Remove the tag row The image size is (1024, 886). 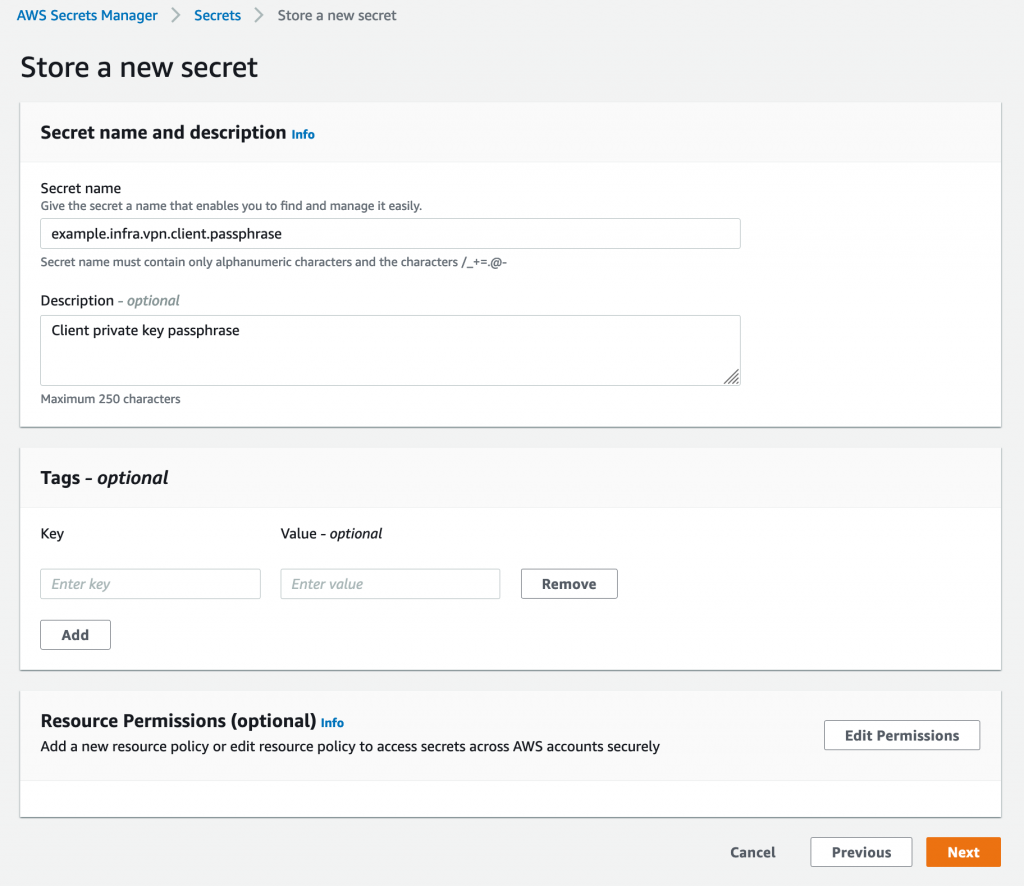[x=569, y=584]
